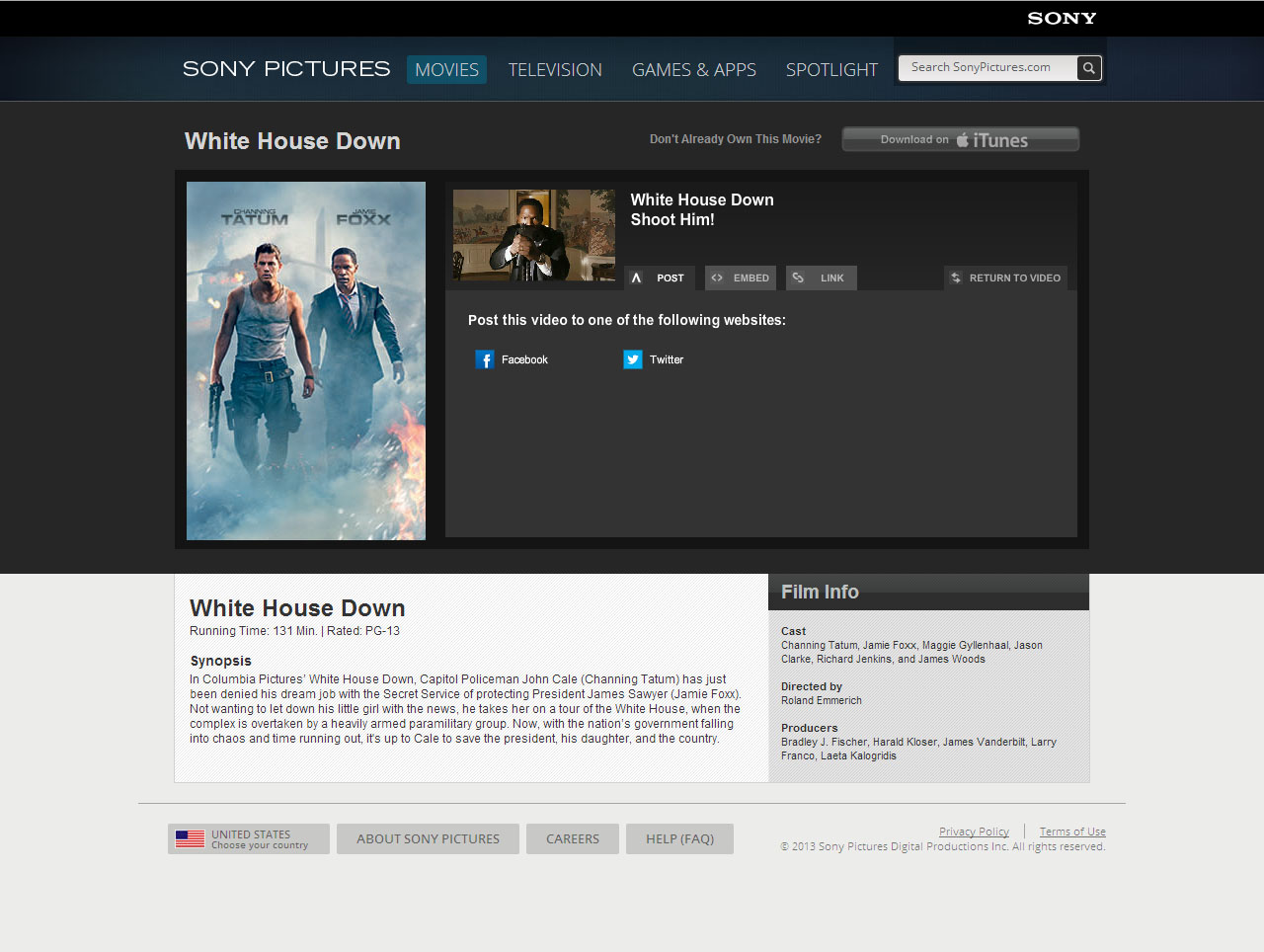Click the Twitter bird icon
Image resolution: width=1264 pixels, height=952 pixels.
(633, 359)
